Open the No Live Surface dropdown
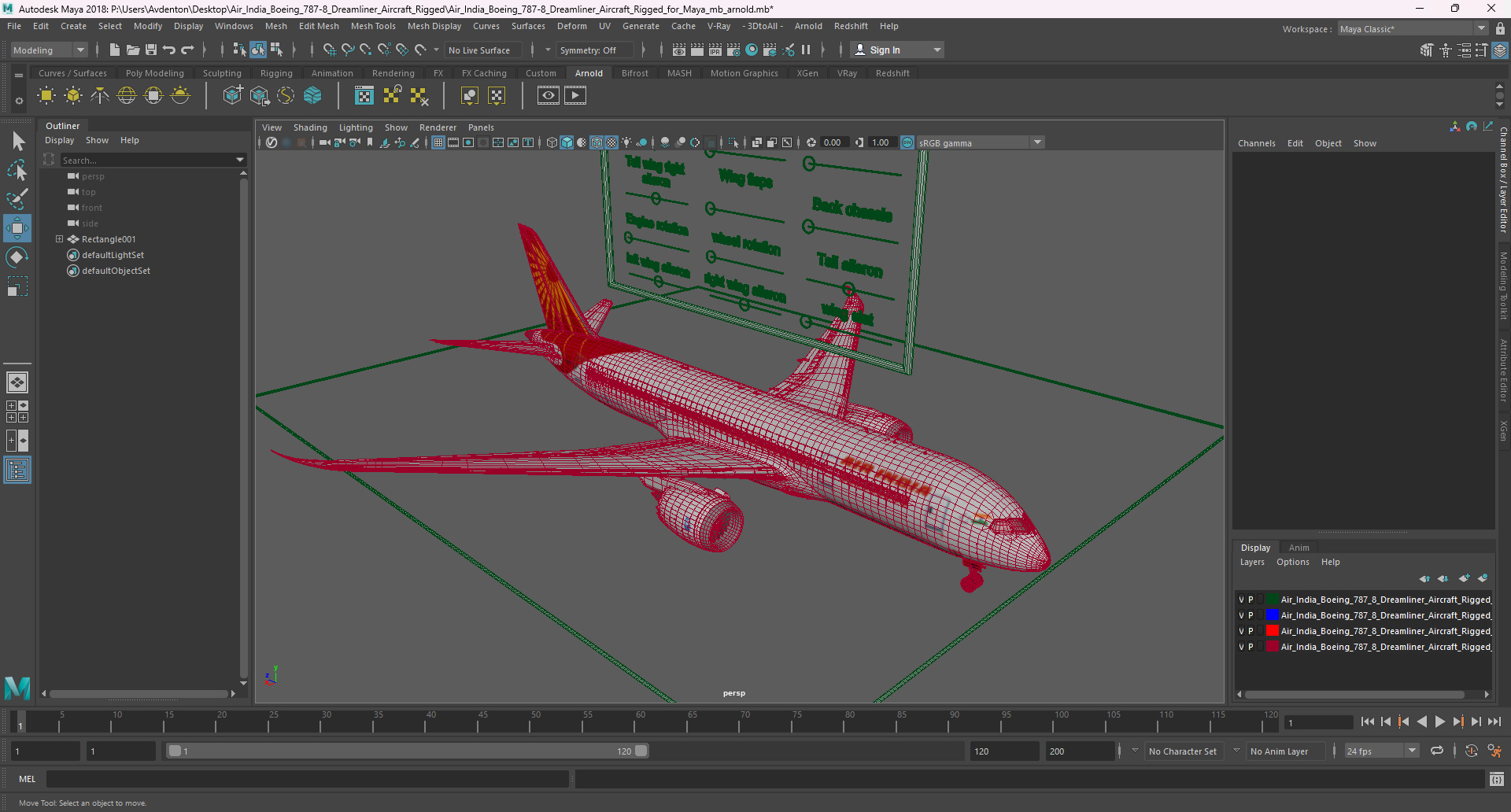The width and height of the screenshot is (1511, 812). pos(484,50)
